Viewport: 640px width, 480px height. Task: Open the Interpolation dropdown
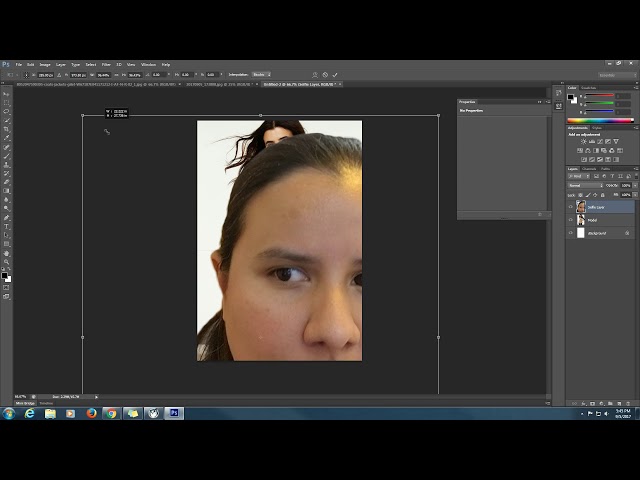[261, 75]
